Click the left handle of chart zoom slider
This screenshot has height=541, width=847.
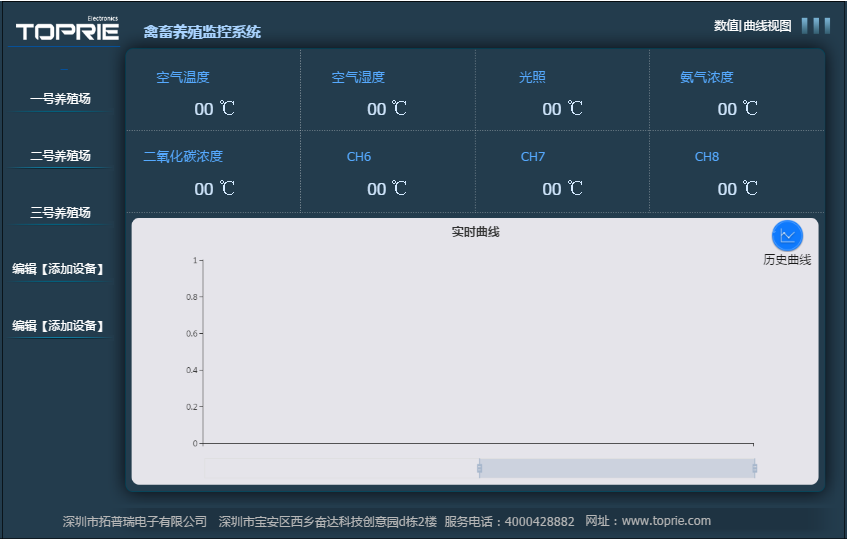tap(480, 468)
